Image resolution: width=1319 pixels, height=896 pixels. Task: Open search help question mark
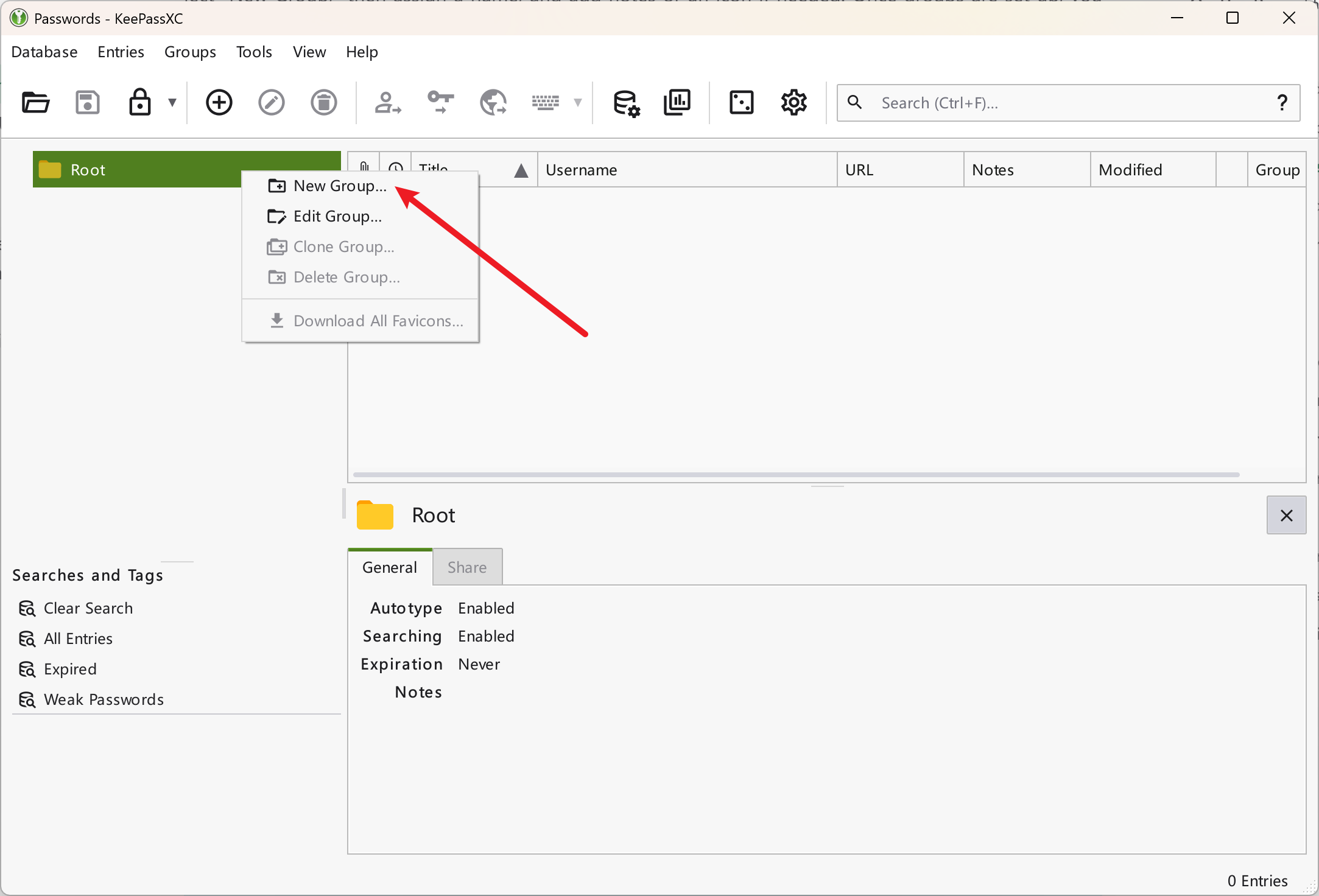(1282, 103)
